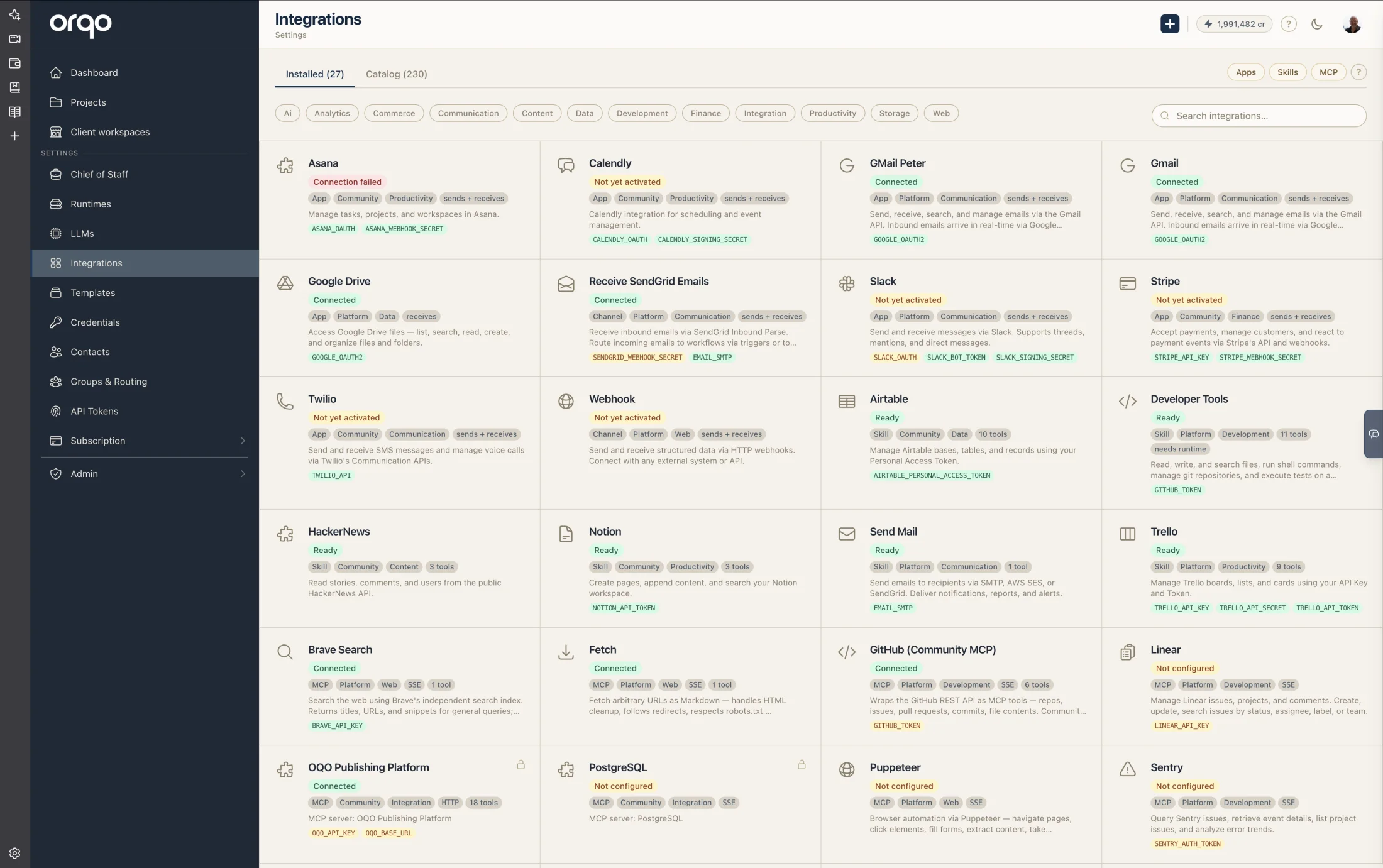Viewport: 1383px width, 868px height.
Task: Go to Dashboard
Action: (145, 72)
